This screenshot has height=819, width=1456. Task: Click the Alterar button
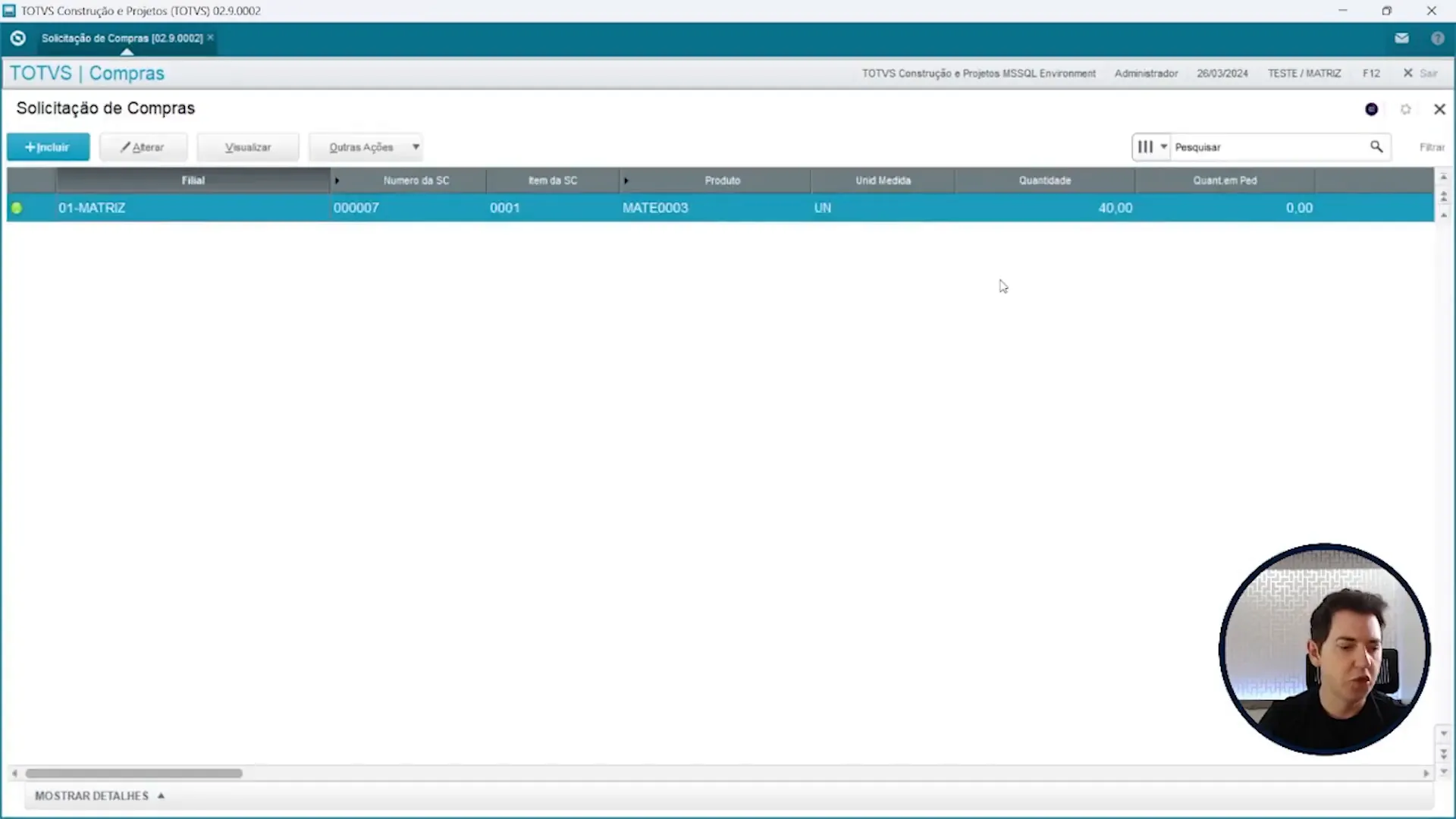point(143,147)
